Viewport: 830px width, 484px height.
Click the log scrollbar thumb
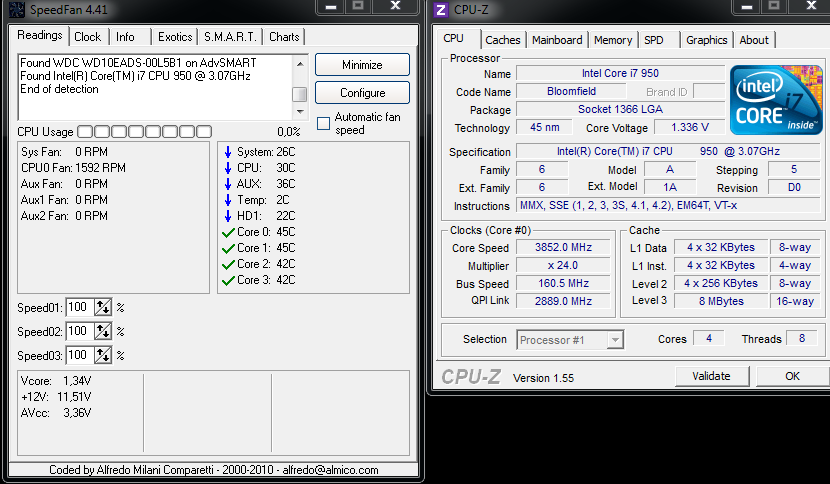(300, 94)
